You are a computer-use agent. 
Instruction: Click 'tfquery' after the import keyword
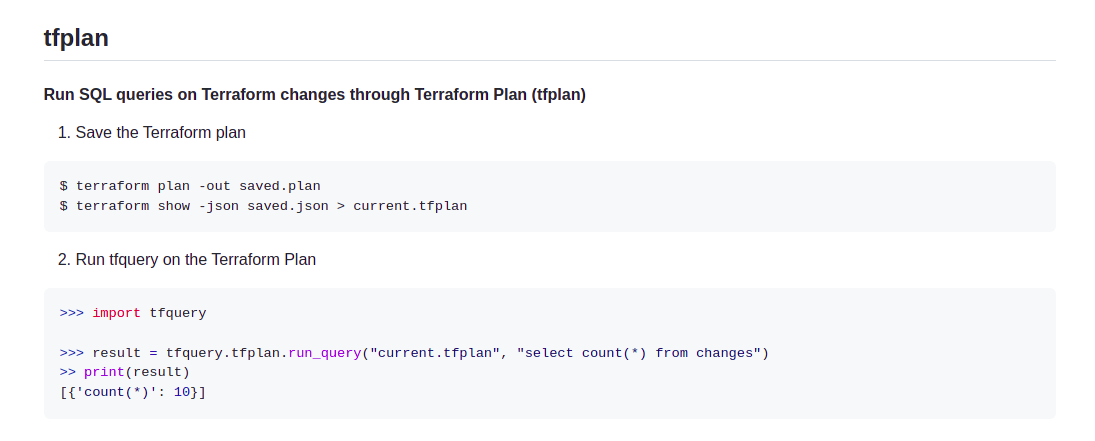pos(178,313)
